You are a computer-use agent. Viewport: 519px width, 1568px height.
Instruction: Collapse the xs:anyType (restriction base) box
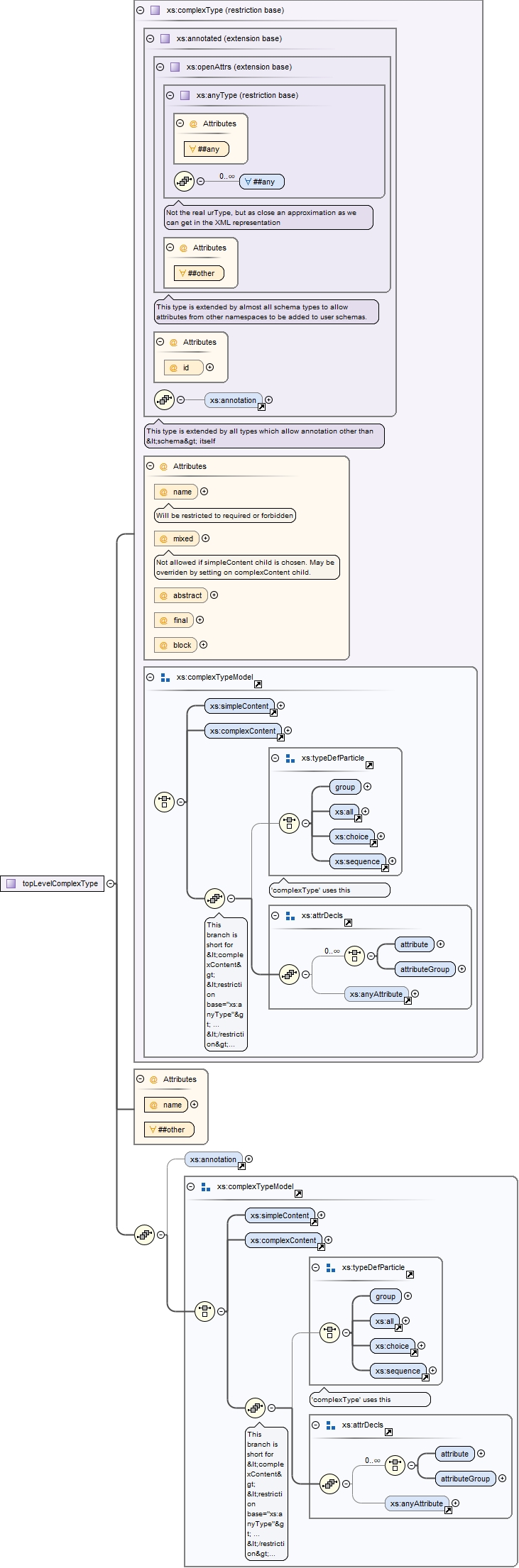(170, 95)
